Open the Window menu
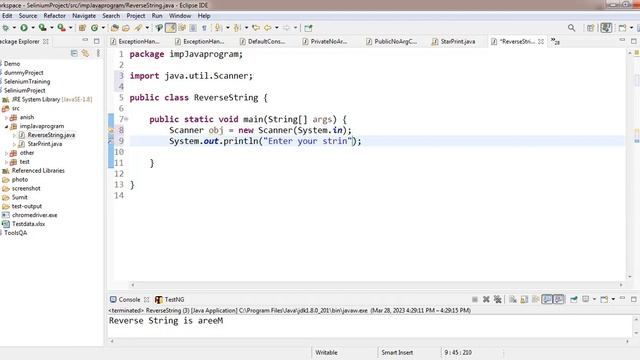640x360 pixels. coord(180,16)
